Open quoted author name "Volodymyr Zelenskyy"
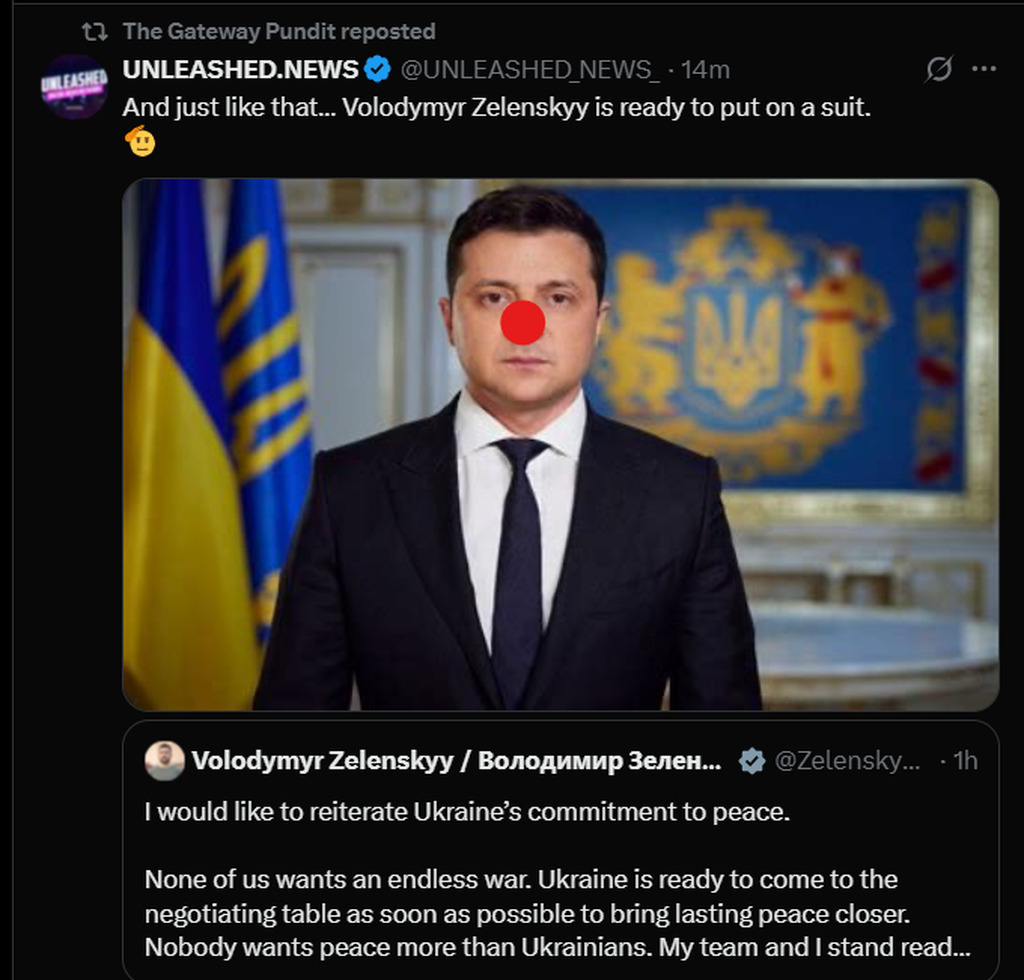Image resolution: width=1024 pixels, height=980 pixels. pyautogui.click(x=455, y=761)
